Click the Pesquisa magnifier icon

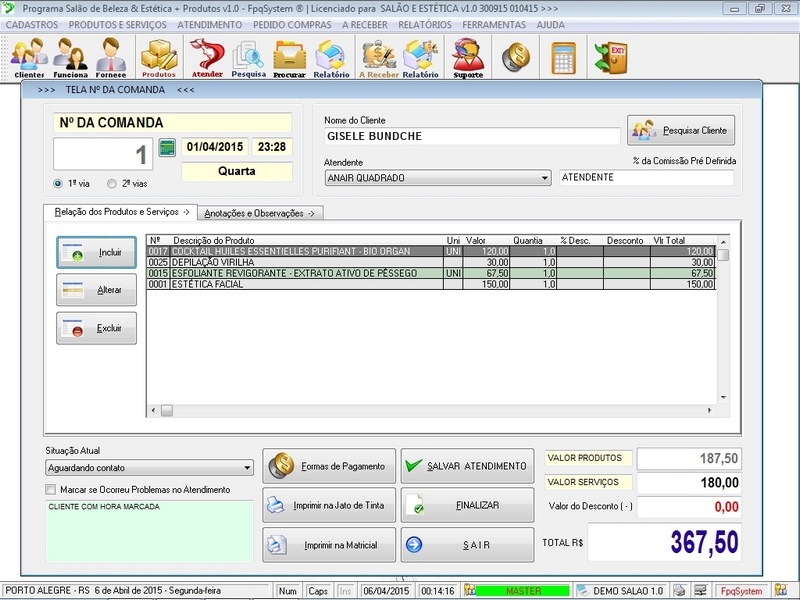tap(248, 57)
